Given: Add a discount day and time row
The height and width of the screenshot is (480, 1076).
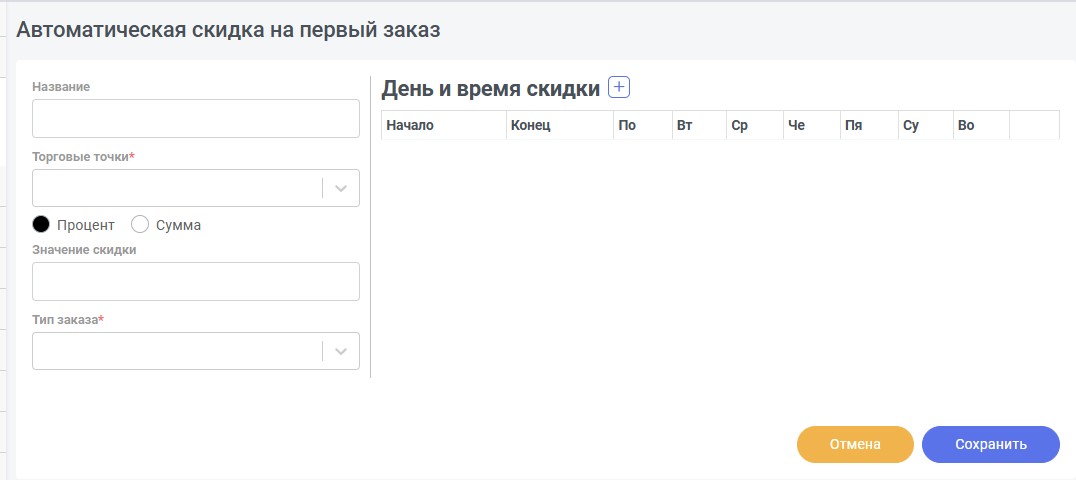Looking at the screenshot, I should (619, 87).
